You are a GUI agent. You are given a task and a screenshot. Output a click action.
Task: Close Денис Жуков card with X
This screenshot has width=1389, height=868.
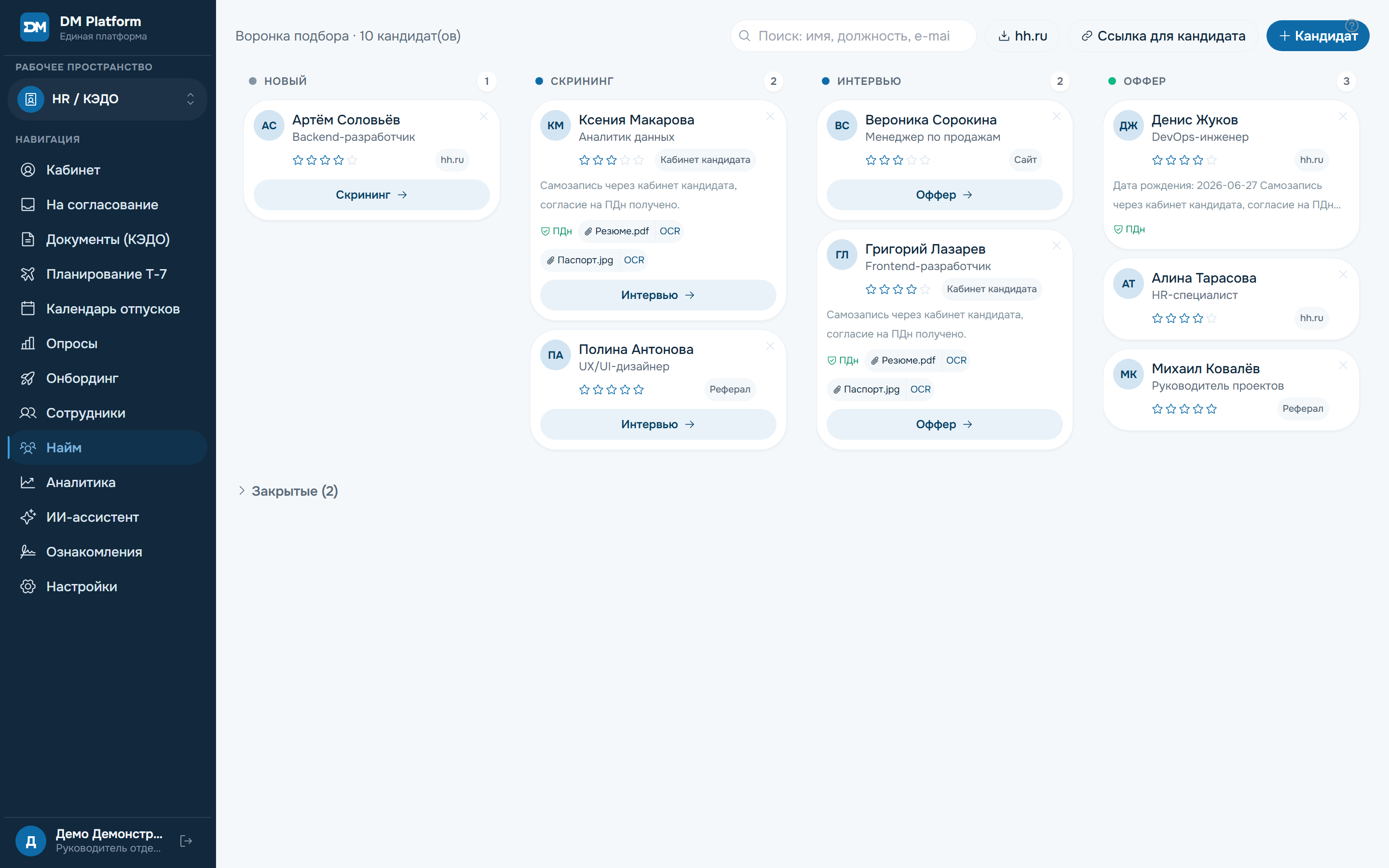pos(1343,117)
